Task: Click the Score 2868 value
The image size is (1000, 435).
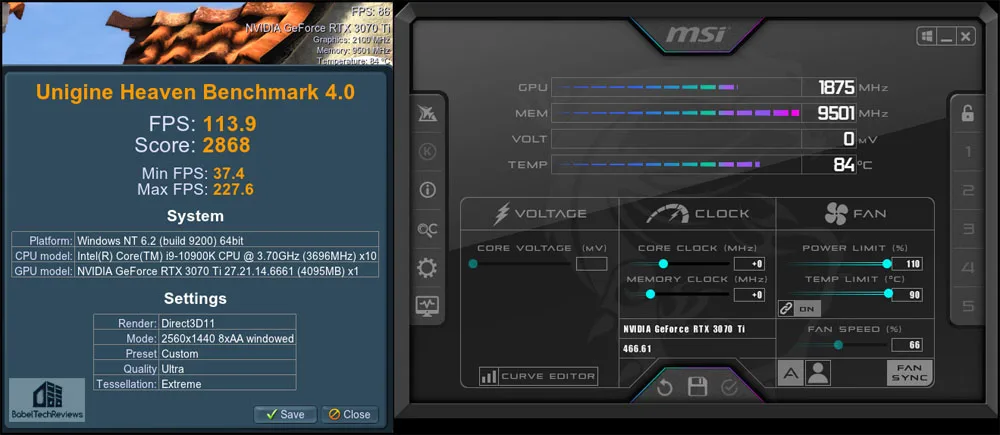Action: pyautogui.click(x=226, y=145)
